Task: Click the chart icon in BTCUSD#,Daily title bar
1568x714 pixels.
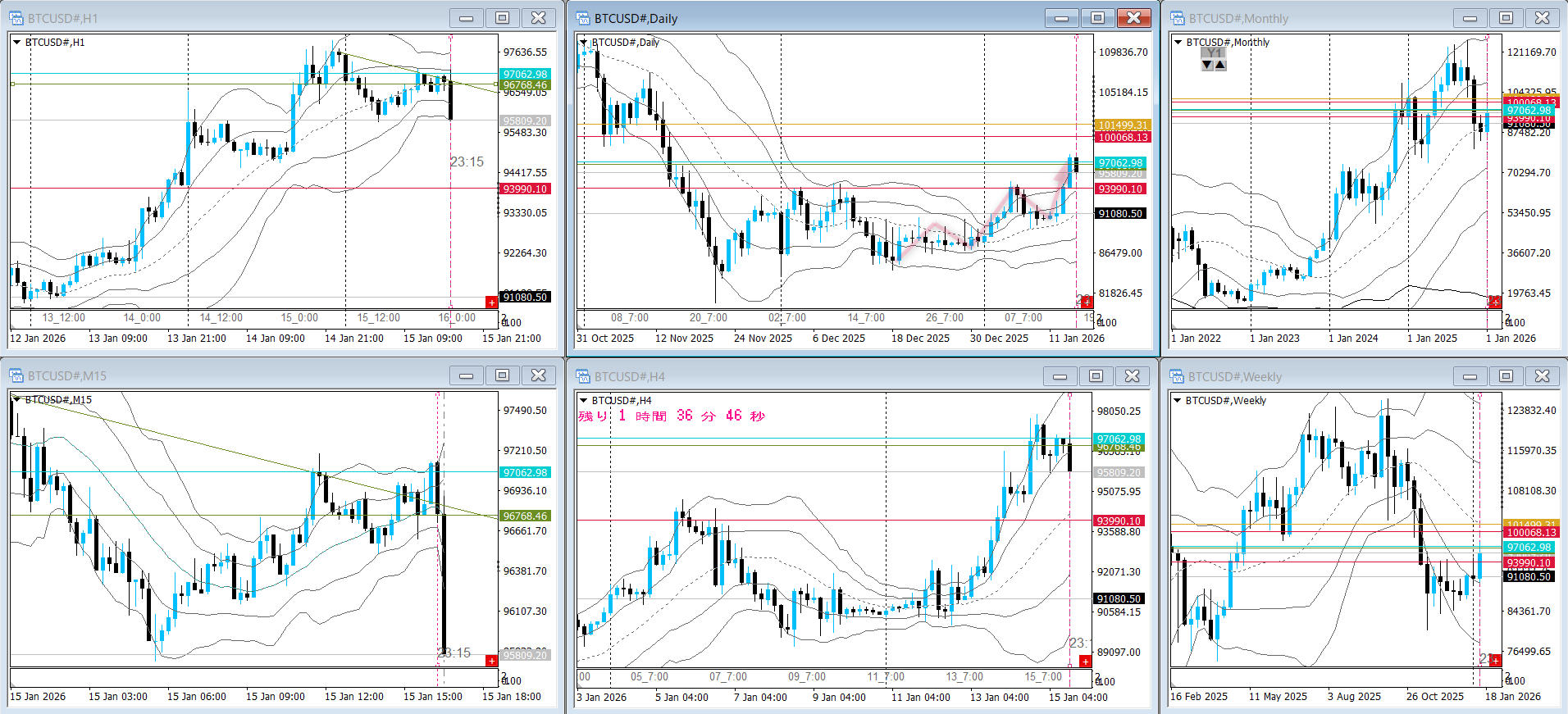Action: pos(583,18)
